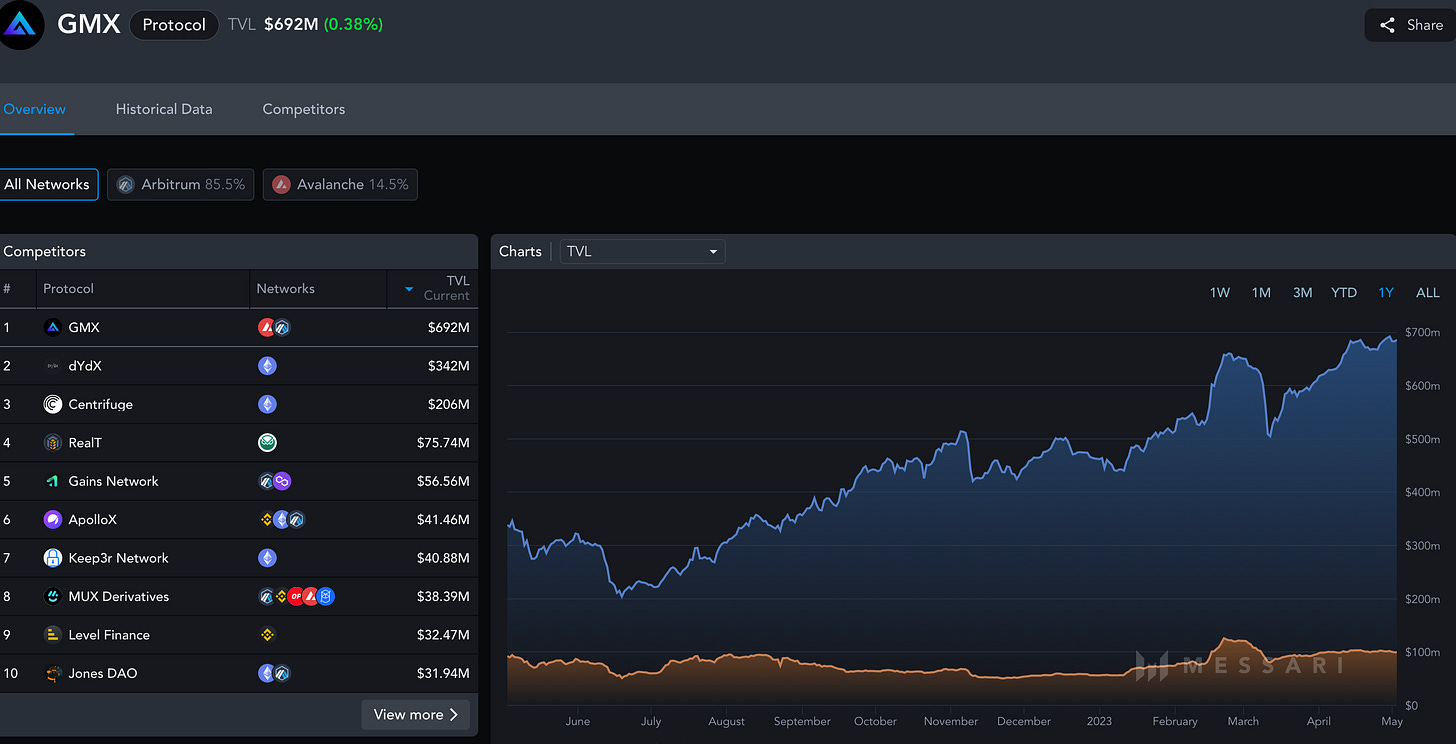1456x744 pixels.
Task: Click the dYdX protocol icon
Action: (x=53, y=366)
